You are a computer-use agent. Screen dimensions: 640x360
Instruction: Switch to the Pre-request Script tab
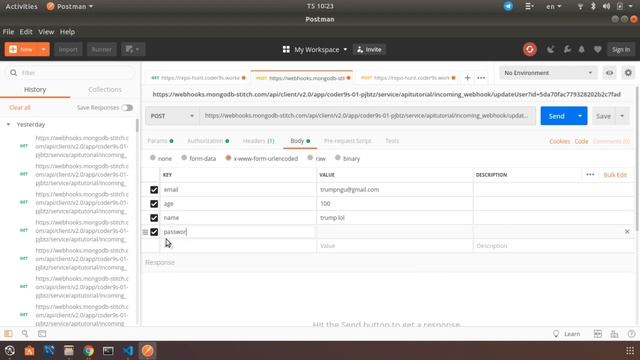(x=347, y=141)
